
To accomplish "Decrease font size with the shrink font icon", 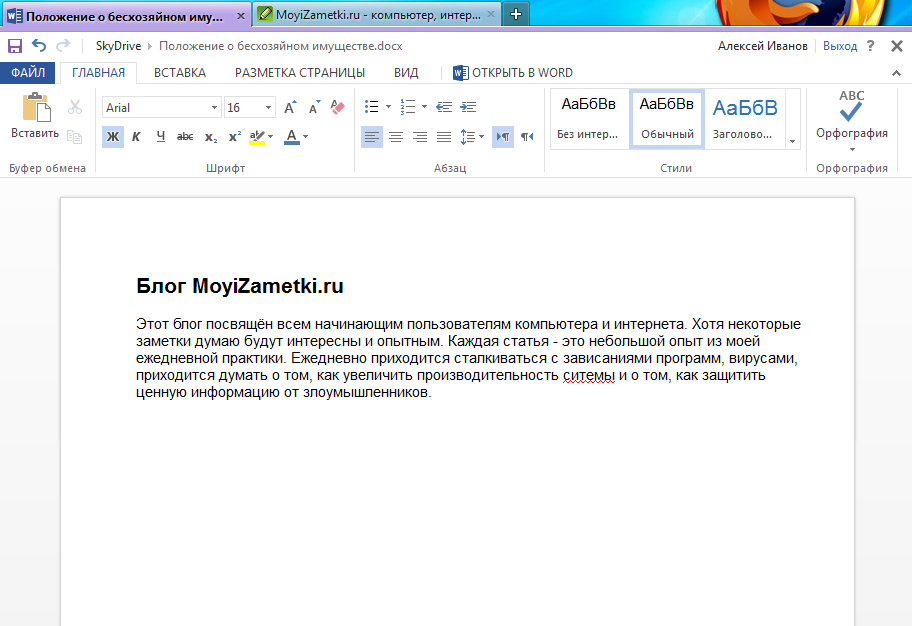I will (314, 108).
